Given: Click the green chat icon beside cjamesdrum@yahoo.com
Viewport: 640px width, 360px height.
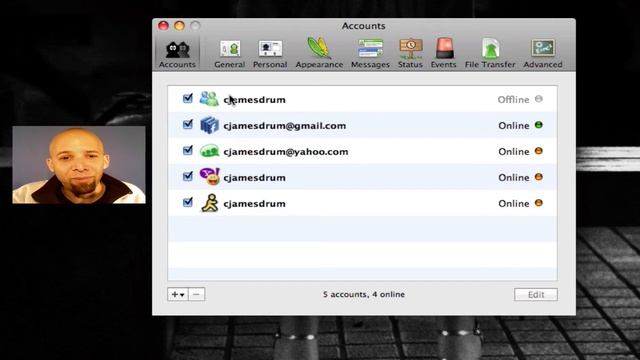Looking at the screenshot, I should click(209, 151).
